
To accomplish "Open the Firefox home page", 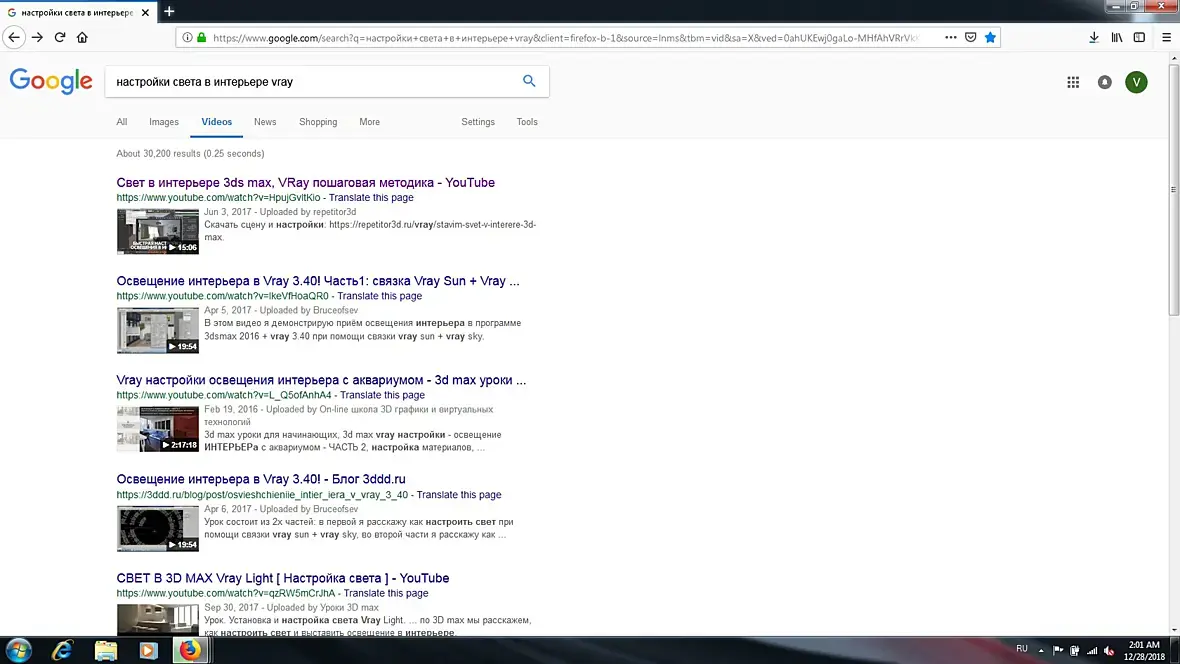I will (82, 37).
